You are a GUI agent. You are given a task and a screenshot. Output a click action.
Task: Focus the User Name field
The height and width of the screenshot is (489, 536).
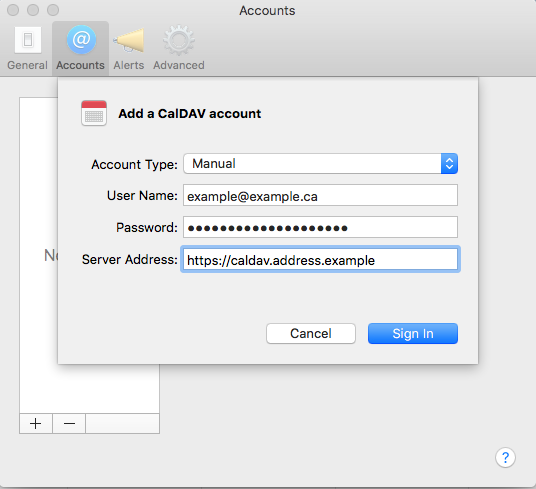pyautogui.click(x=320, y=195)
